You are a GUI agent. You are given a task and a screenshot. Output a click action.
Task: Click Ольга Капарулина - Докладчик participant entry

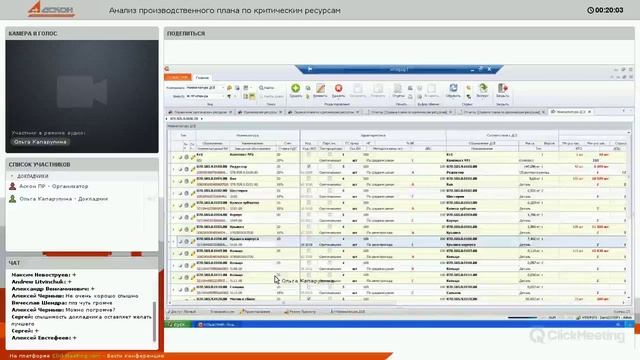[x=64, y=199]
